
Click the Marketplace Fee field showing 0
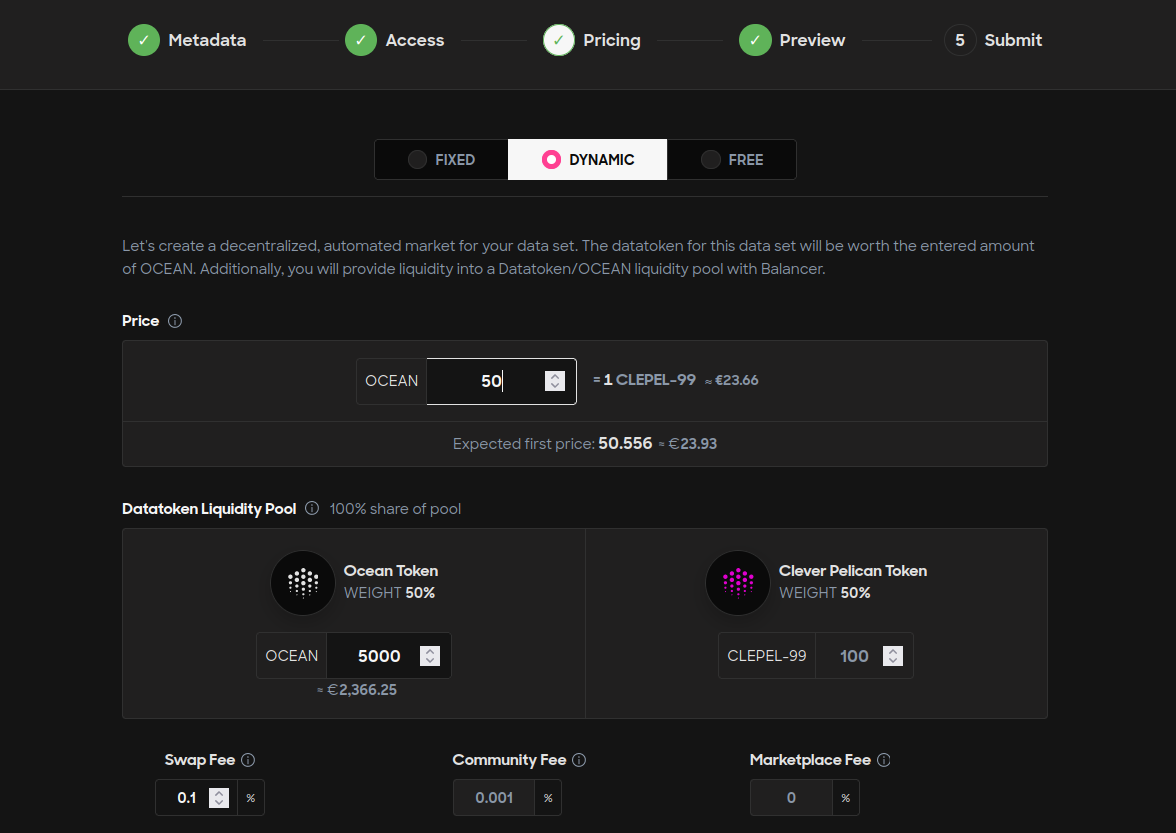(x=790, y=798)
